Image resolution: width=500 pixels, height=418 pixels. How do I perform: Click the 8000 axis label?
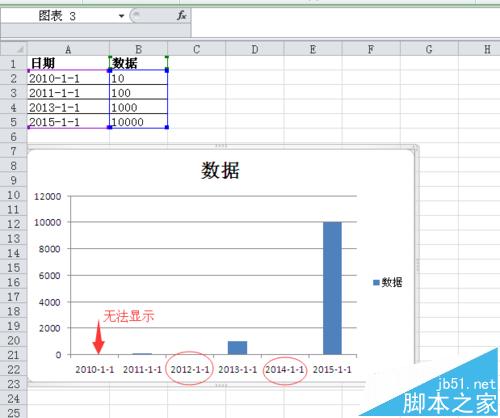[50, 249]
